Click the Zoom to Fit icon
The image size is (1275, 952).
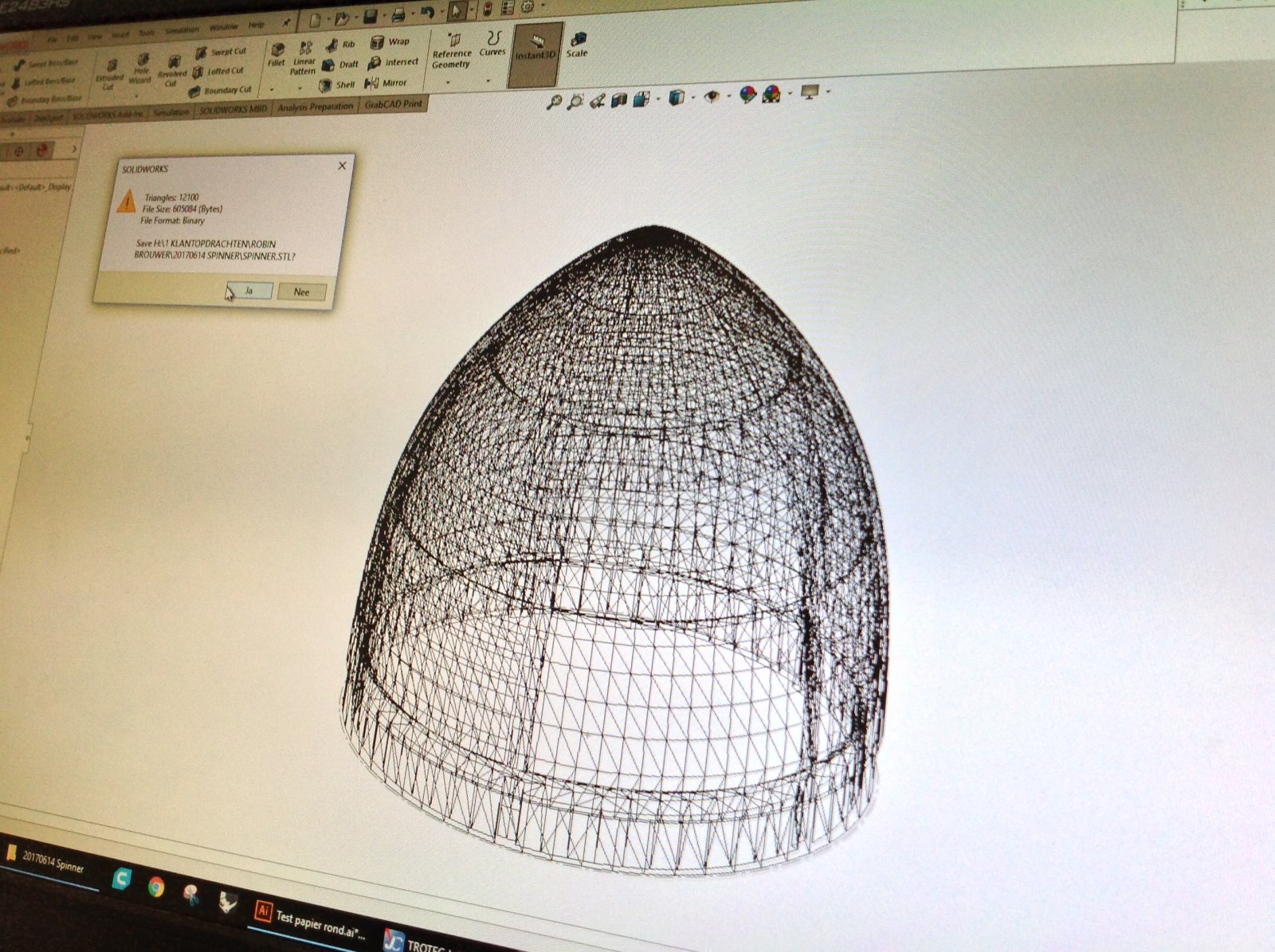coord(554,102)
